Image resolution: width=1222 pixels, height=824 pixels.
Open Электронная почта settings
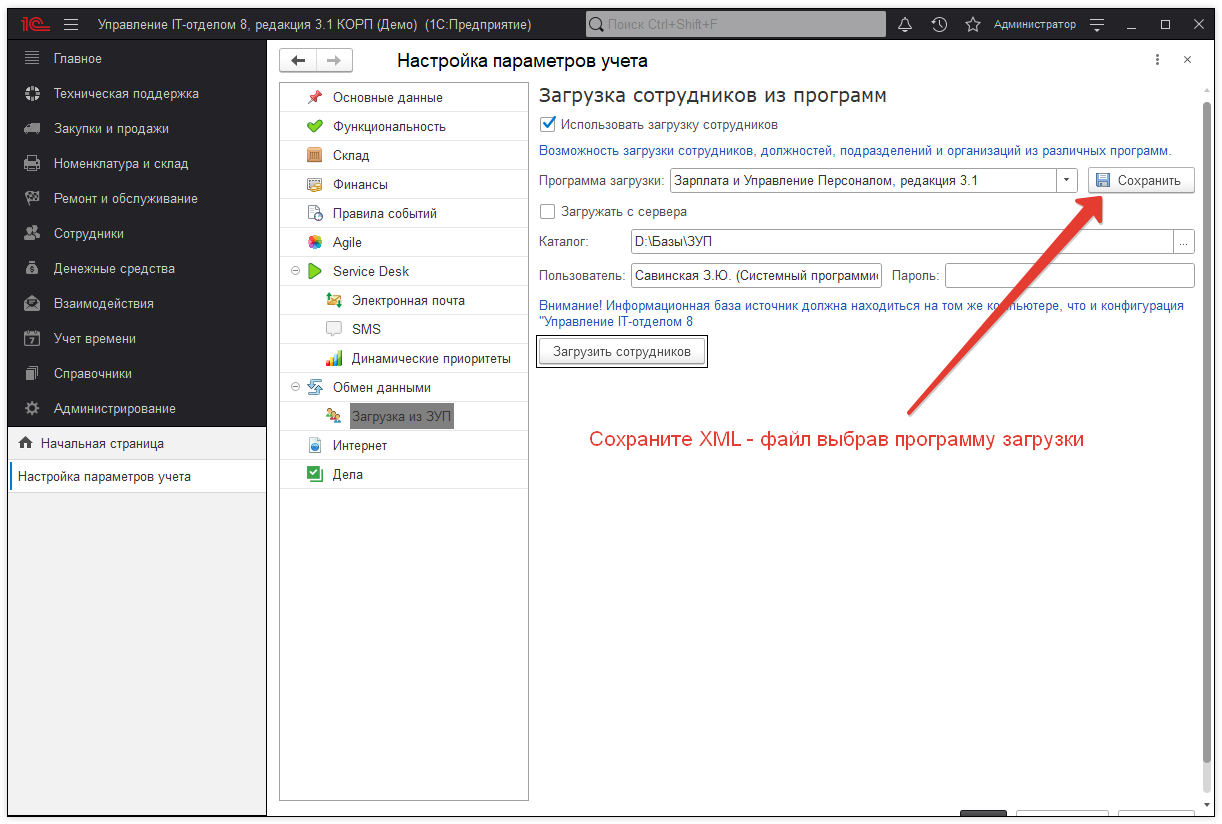(x=332, y=299)
